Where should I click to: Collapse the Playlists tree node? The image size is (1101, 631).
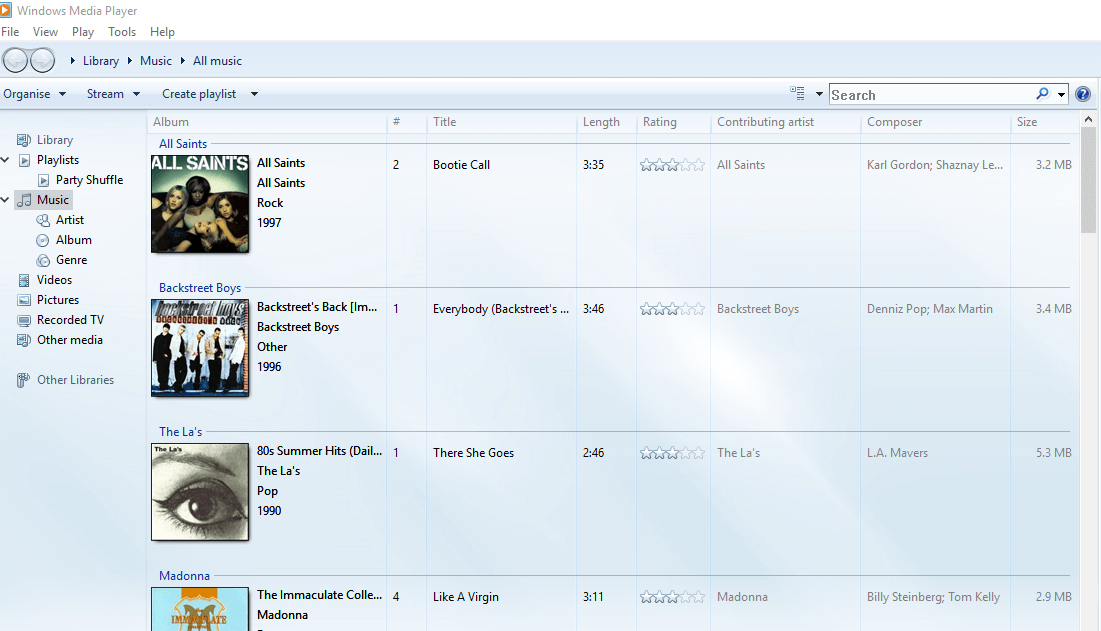pos(6,160)
